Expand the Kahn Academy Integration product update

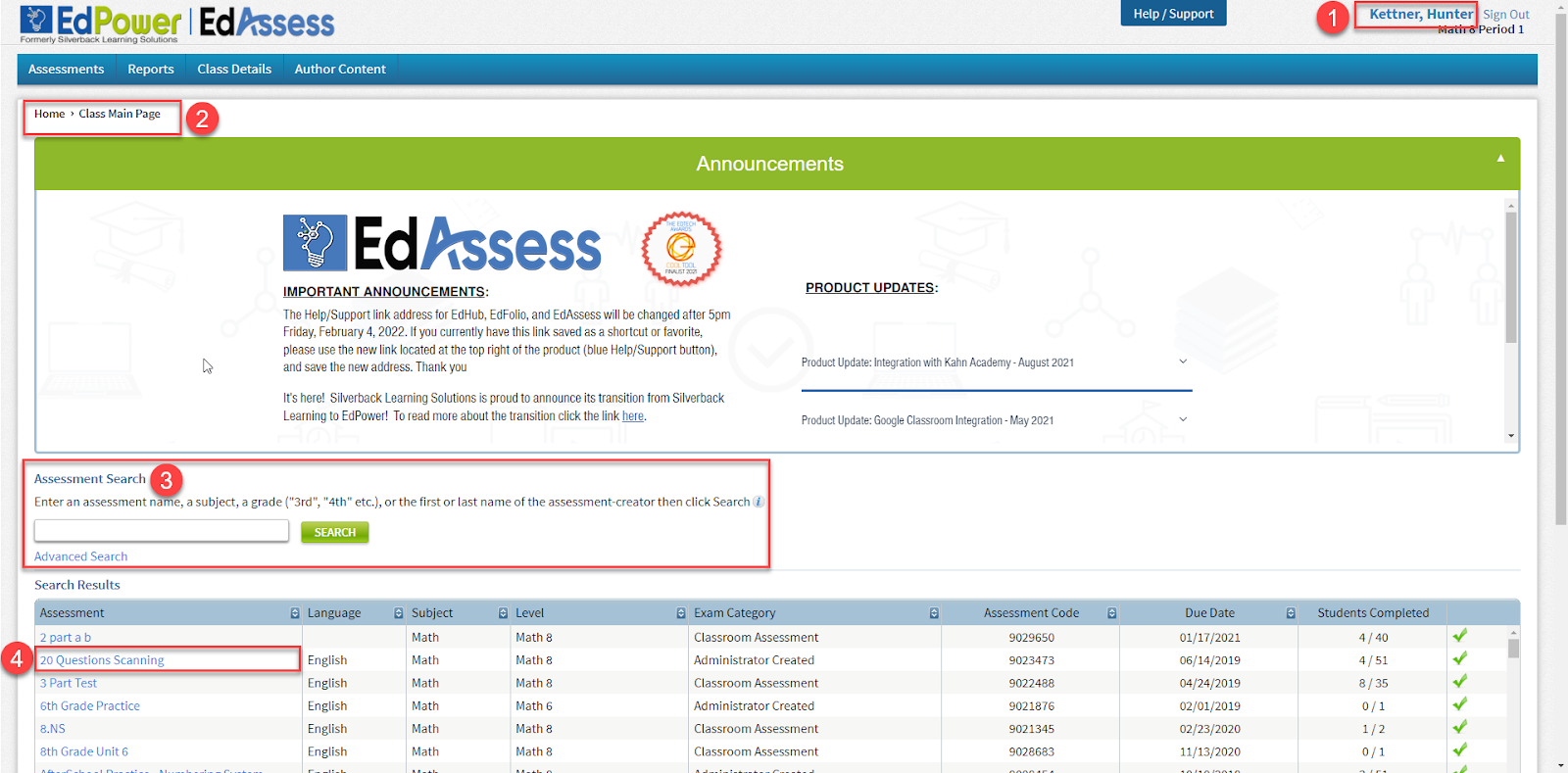(1183, 362)
